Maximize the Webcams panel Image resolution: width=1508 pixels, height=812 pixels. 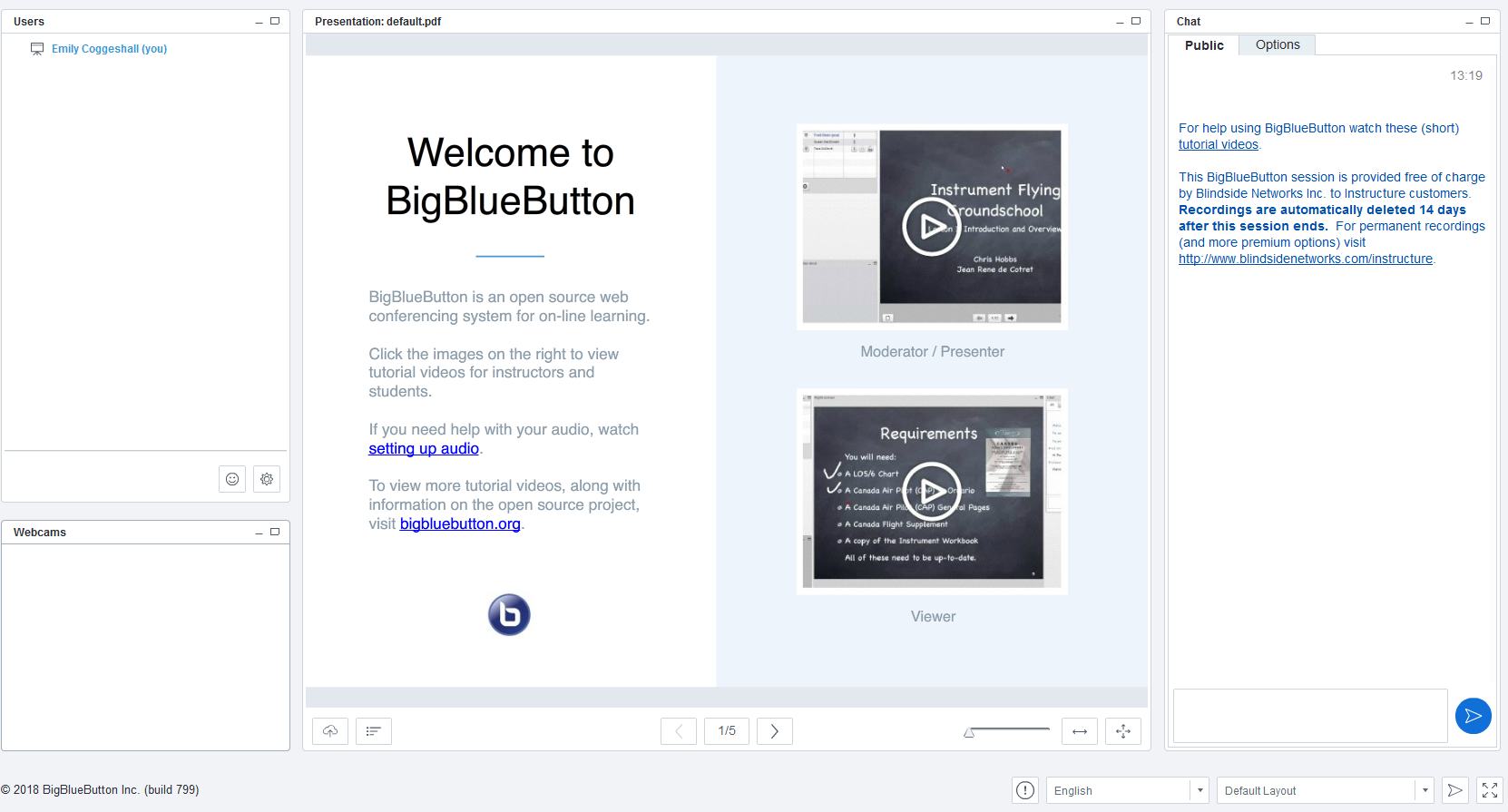275,532
